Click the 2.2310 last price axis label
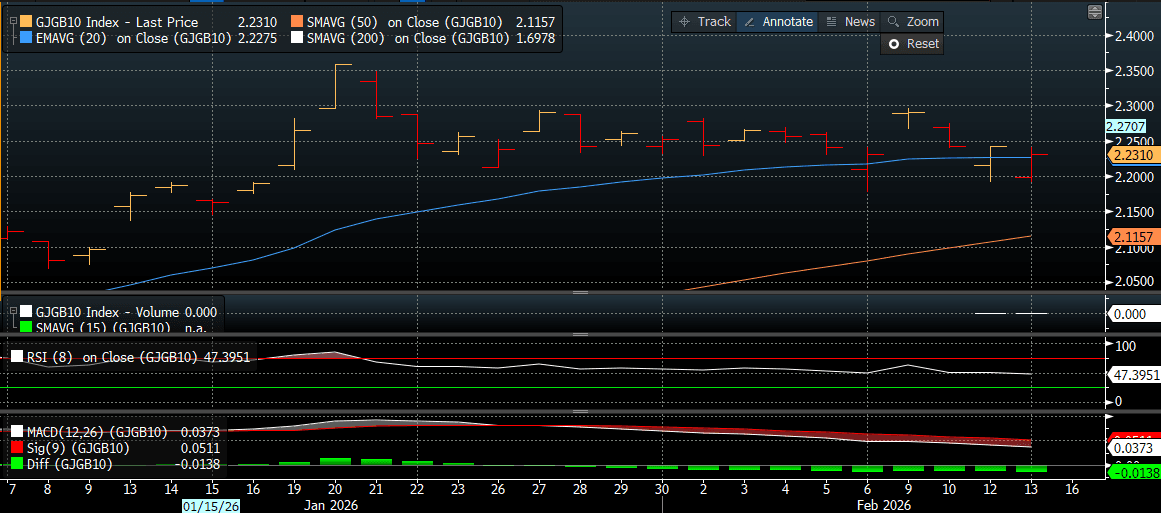1161x513 pixels. [1131, 155]
